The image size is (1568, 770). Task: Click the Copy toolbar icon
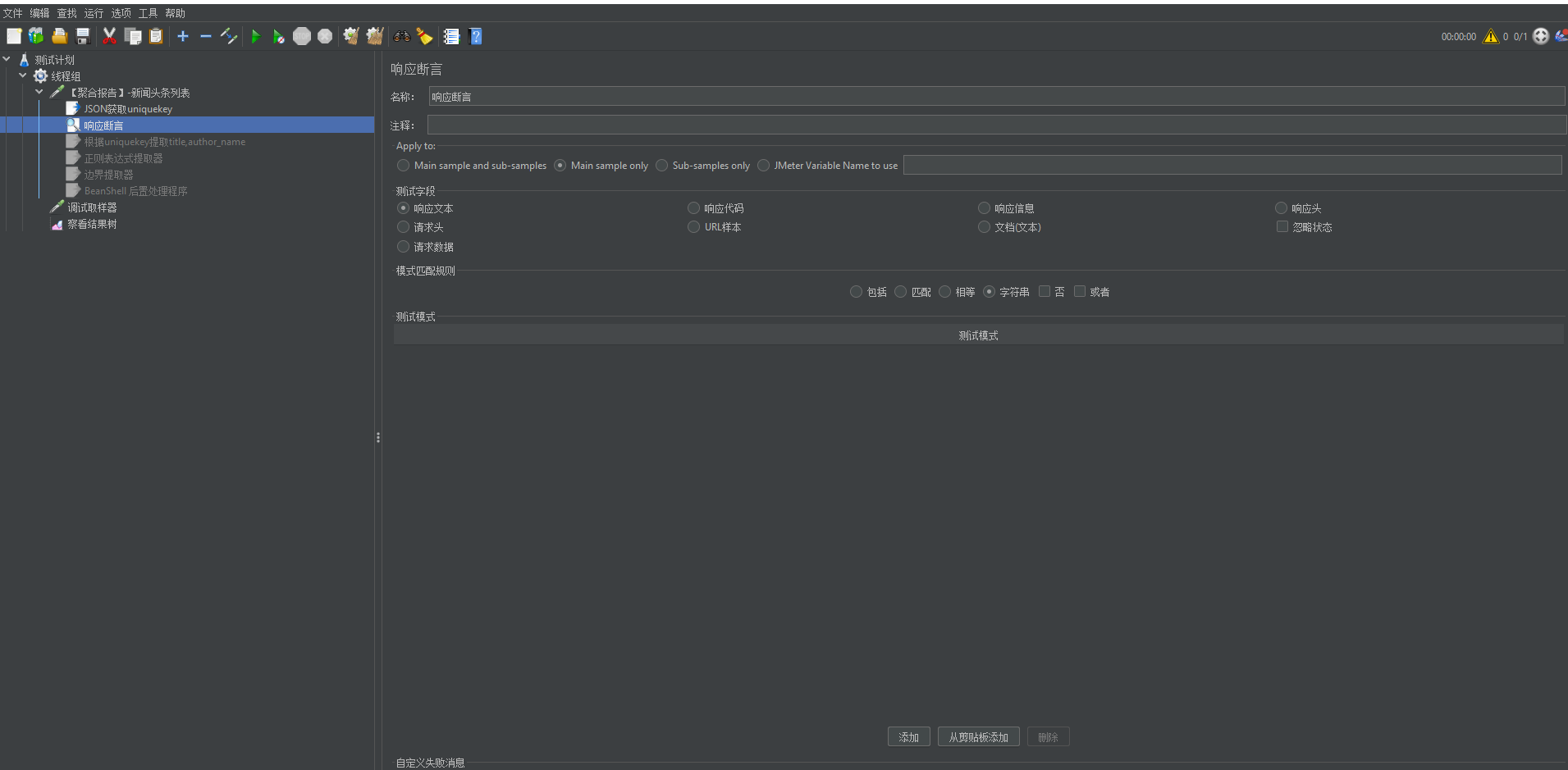pos(132,36)
